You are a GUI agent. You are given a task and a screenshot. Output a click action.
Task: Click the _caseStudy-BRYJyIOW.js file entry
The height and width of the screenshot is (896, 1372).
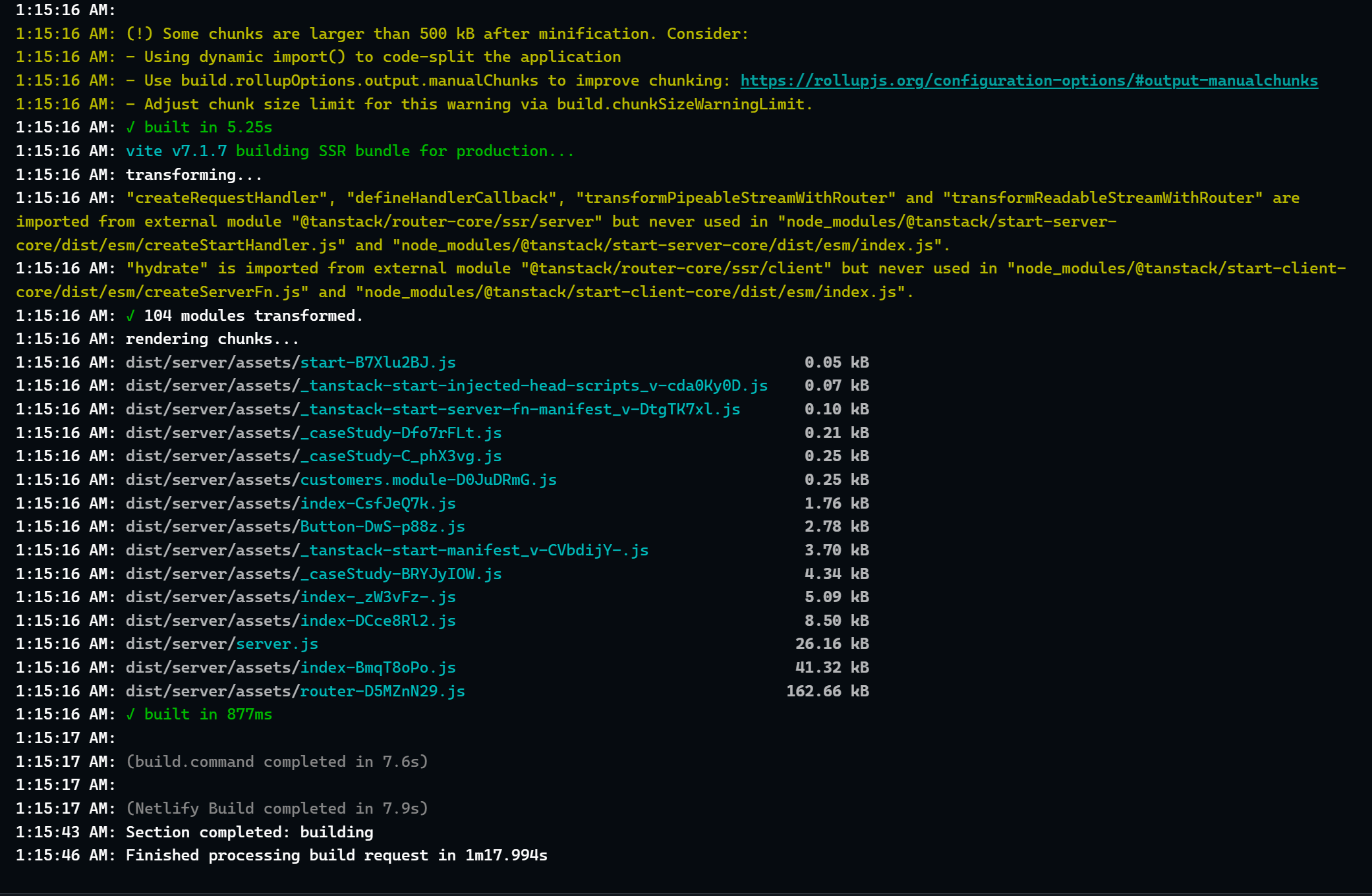tap(401, 574)
